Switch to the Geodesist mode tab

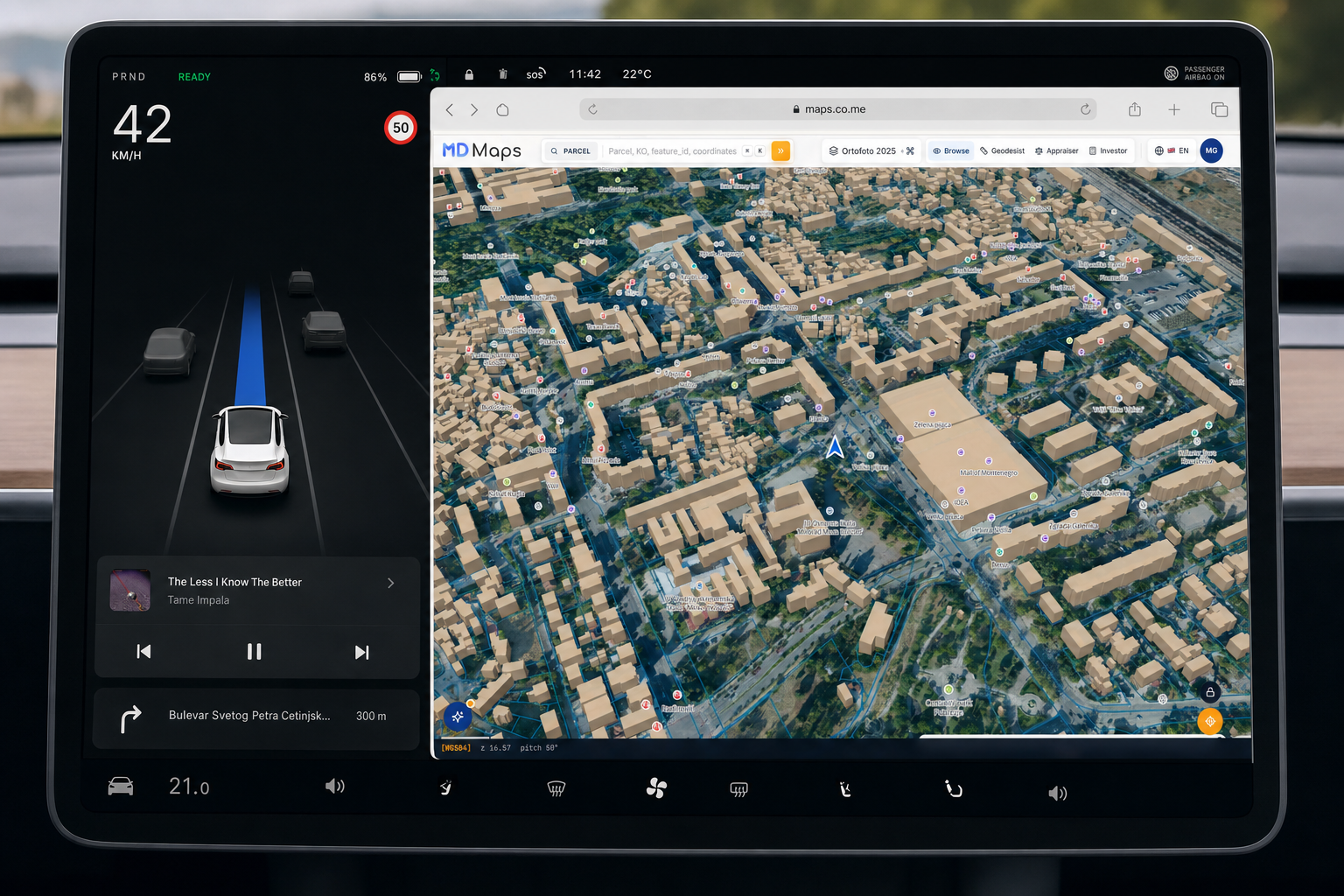click(x=1003, y=150)
